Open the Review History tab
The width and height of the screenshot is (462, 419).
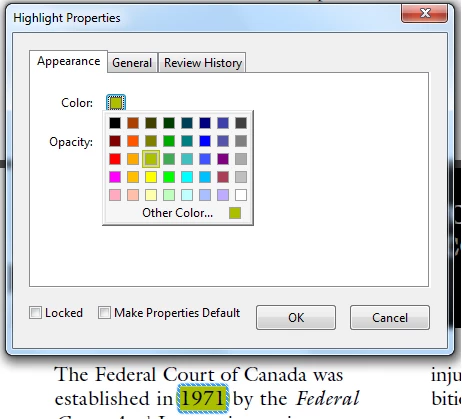click(203, 63)
